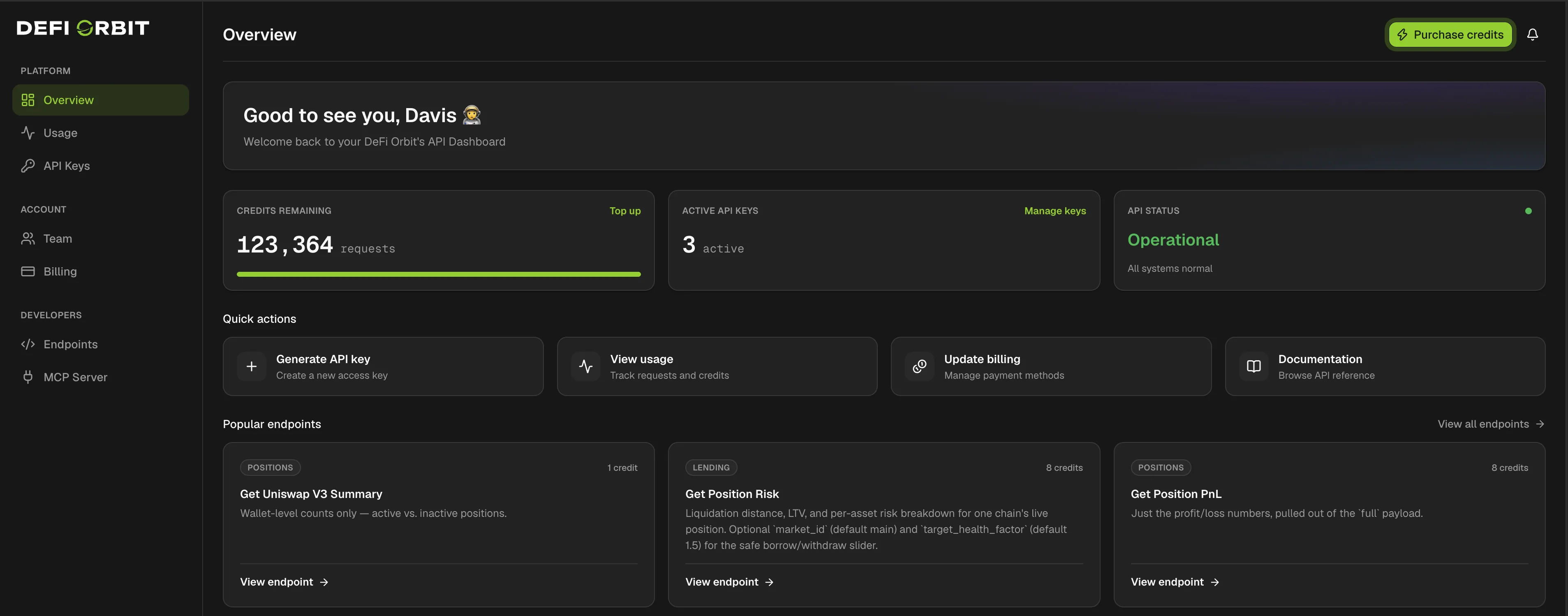Click arrow icon on Get Position PnL card
The width and height of the screenshot is (1568, 616).
click(x=1215, y=583)
